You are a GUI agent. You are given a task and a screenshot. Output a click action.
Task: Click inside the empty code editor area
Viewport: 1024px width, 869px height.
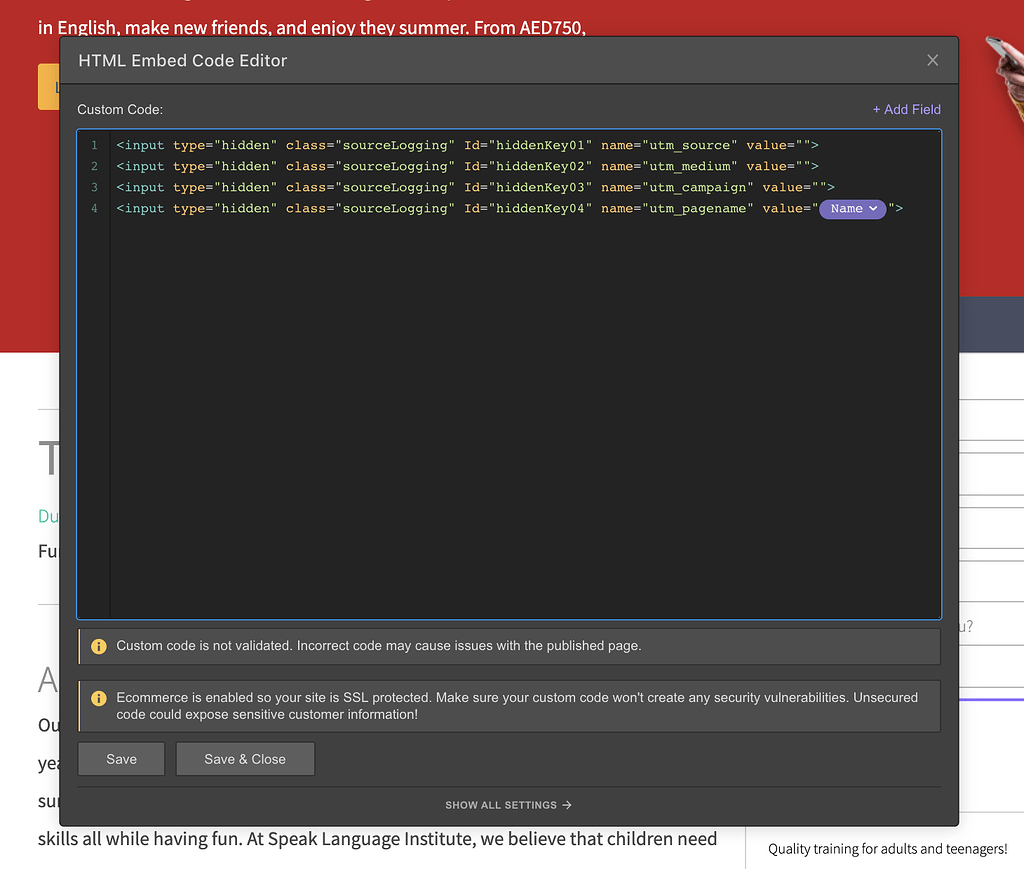[500, 400]
